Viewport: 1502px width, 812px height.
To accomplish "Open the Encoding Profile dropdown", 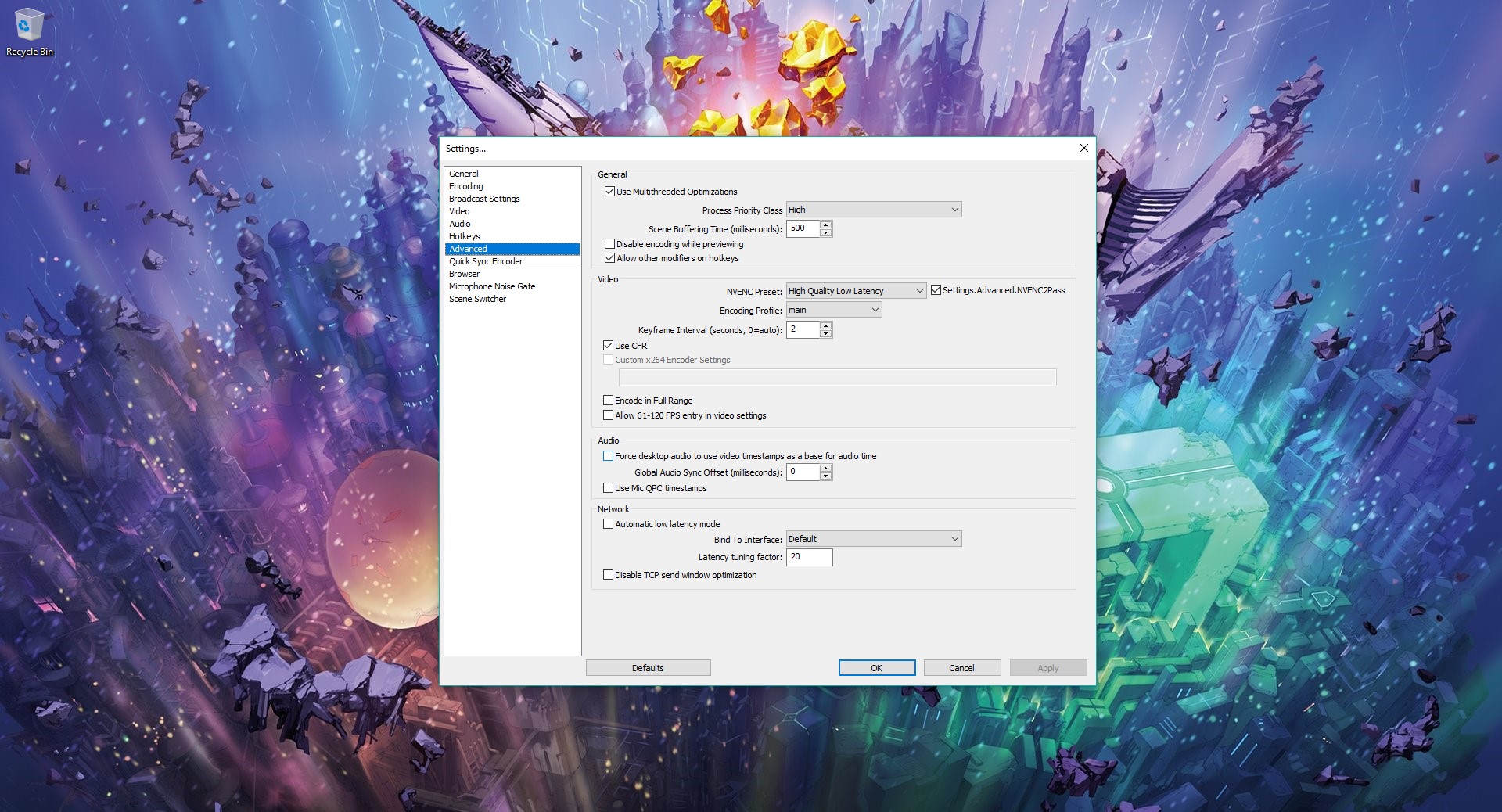I will (834, 310).
